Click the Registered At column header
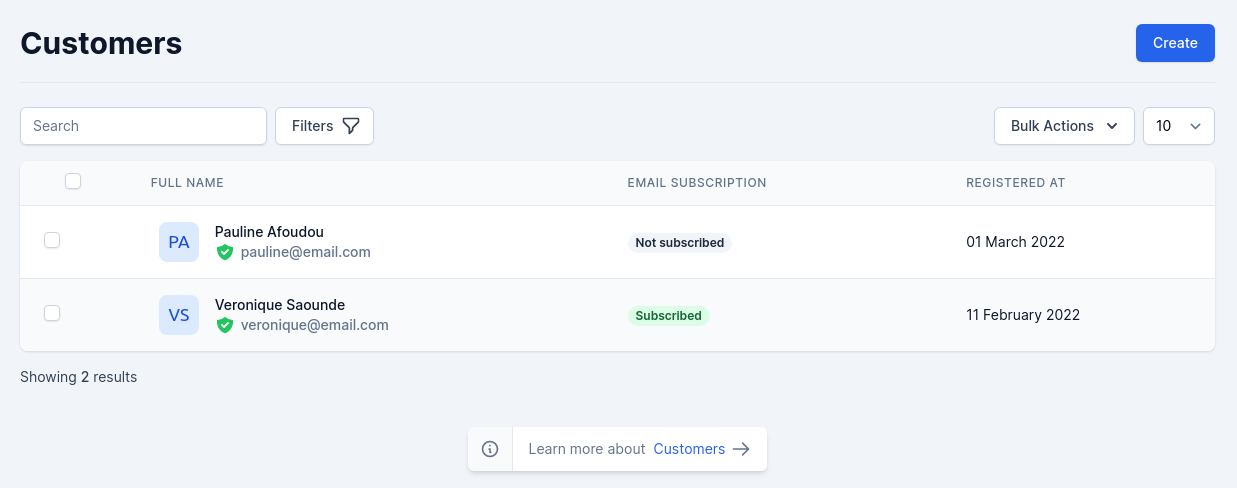The image size is (1237, 488). pos(1015,183)
